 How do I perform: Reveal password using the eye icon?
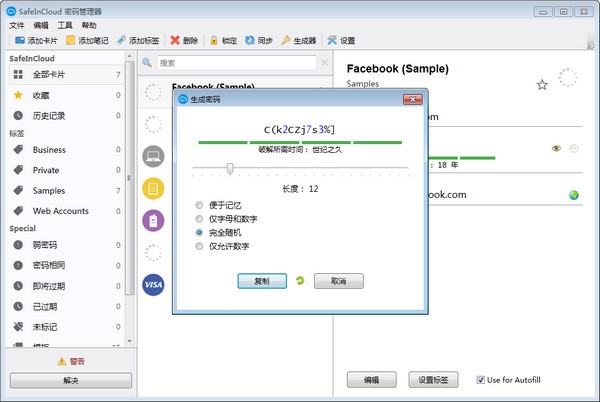click(x=556, y=148)
